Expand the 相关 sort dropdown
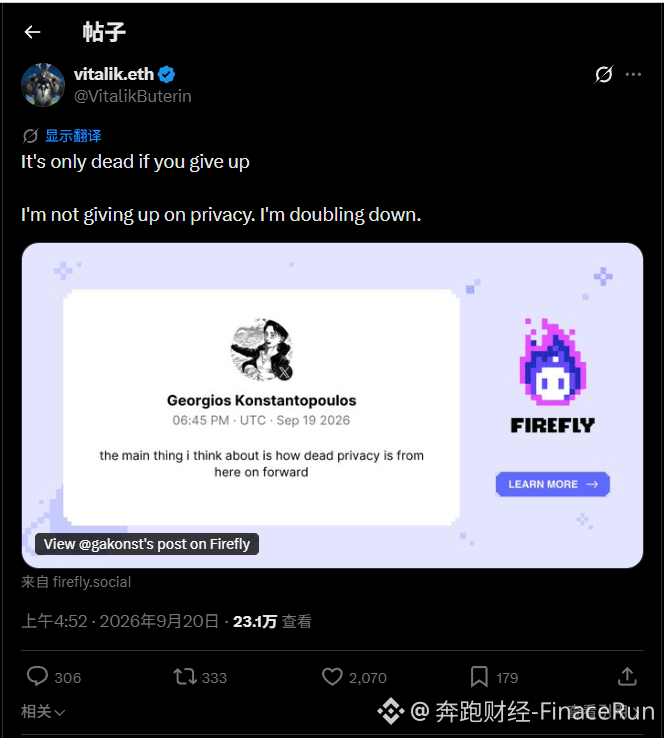This screenshot has height=738, width=664. pyautogui.click(x=43, y=711)
